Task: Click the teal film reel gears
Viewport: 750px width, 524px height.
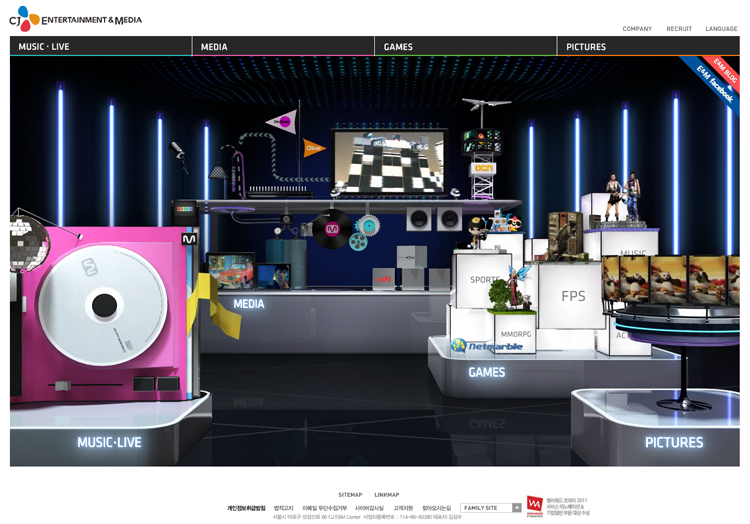Action: [364, 233]
